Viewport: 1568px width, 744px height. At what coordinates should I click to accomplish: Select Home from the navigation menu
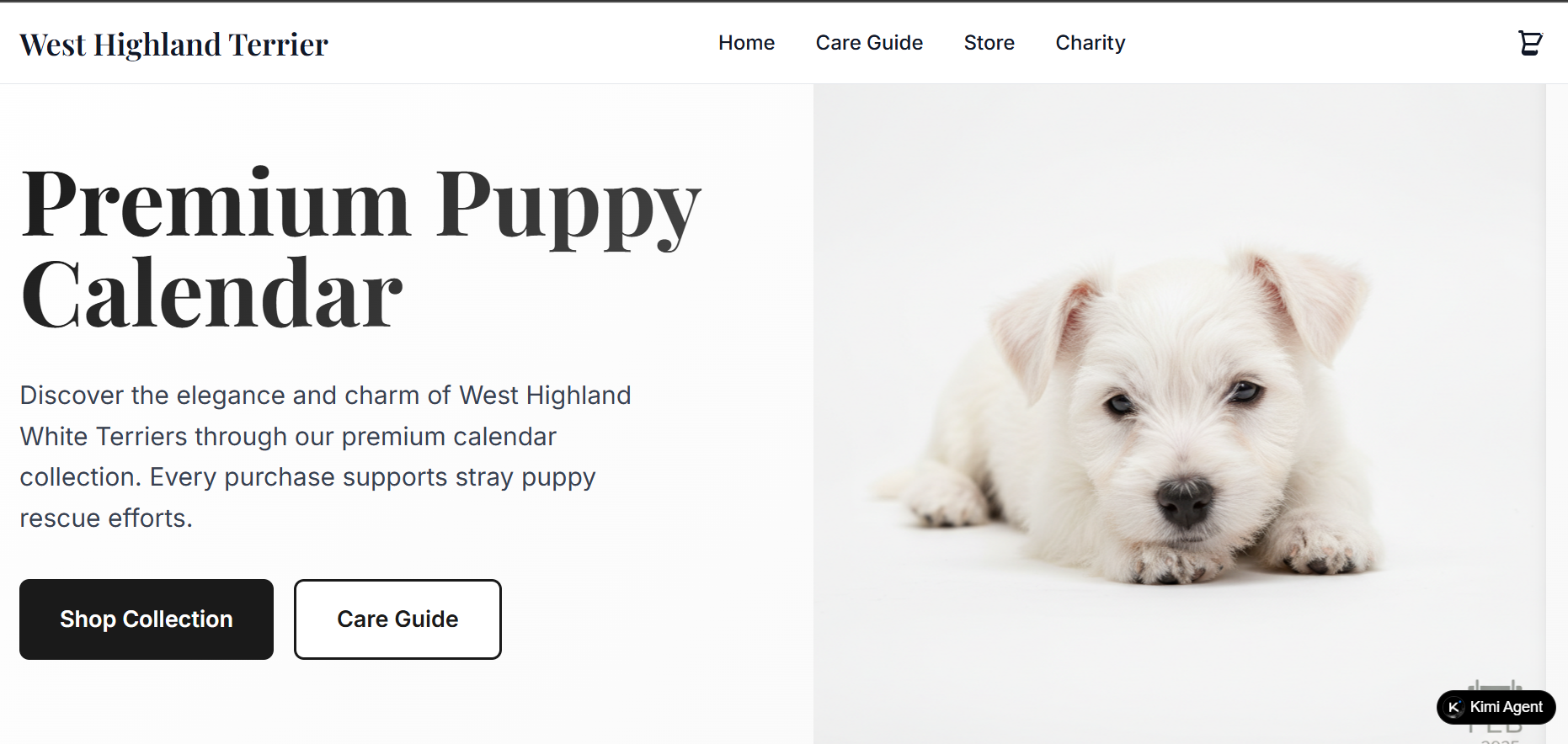tap(746, 42)
